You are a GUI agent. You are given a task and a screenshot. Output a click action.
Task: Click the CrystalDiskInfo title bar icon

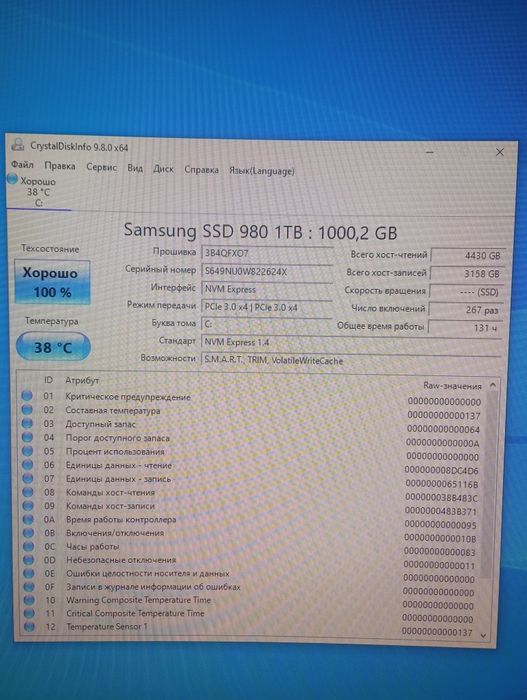18,144
